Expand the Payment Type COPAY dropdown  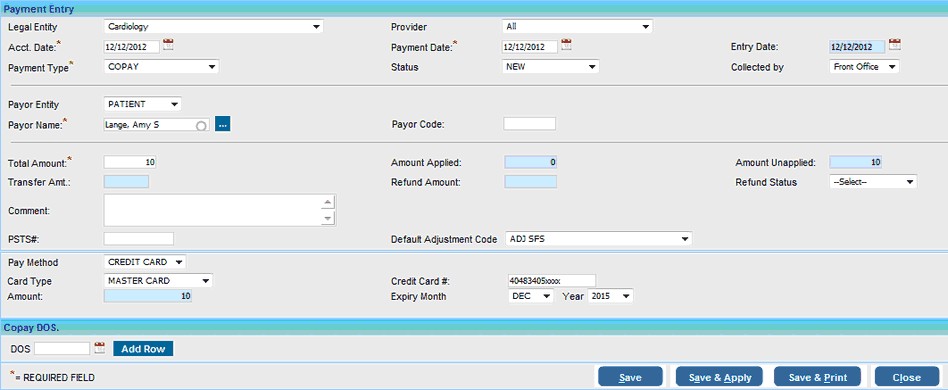(x=161, y=67)
